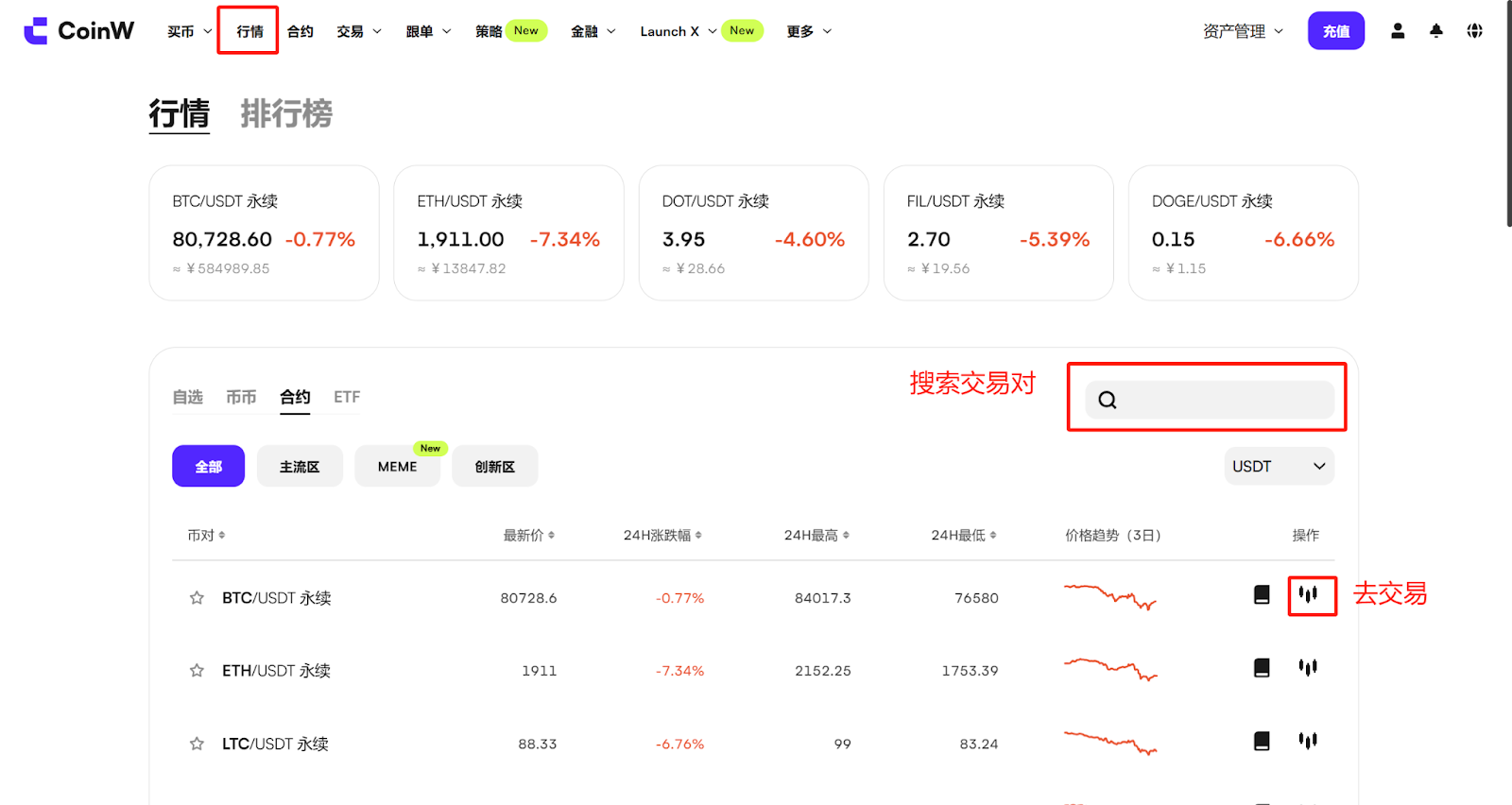Click BTC/USDT 永续 in the table
1512x805 pixels.
pos(277,598)
